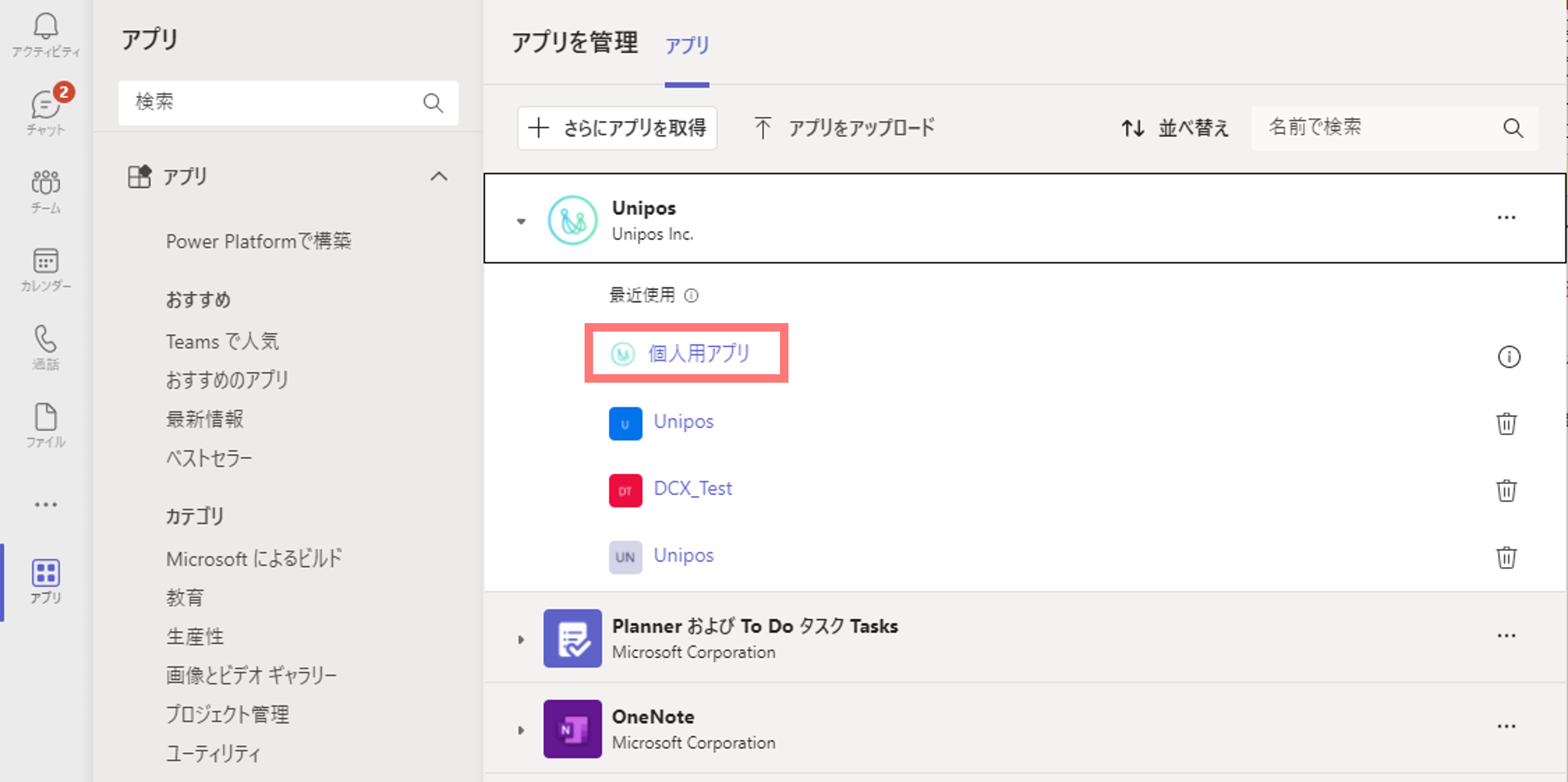Click the Planner Tasks app icon

572,638
